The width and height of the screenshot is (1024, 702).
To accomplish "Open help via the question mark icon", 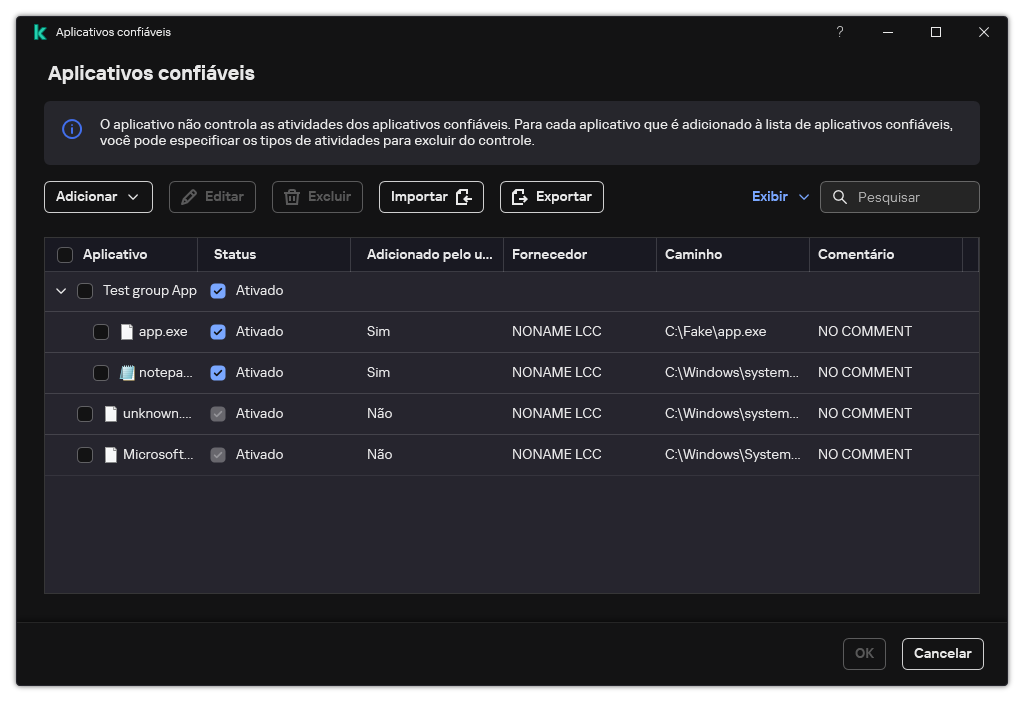I will click(839, 32).
